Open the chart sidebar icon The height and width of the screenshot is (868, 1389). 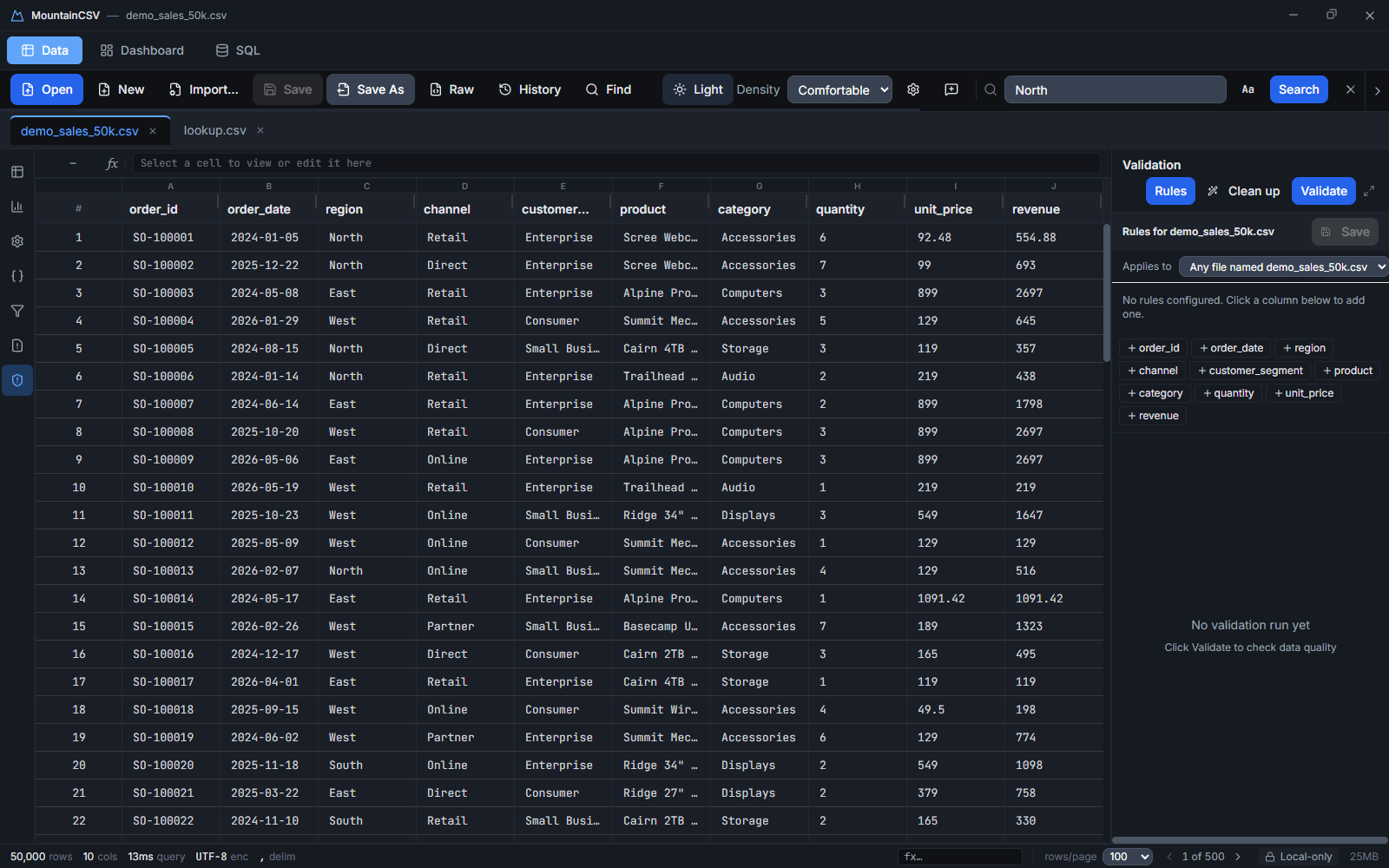(x=17, y=207)
